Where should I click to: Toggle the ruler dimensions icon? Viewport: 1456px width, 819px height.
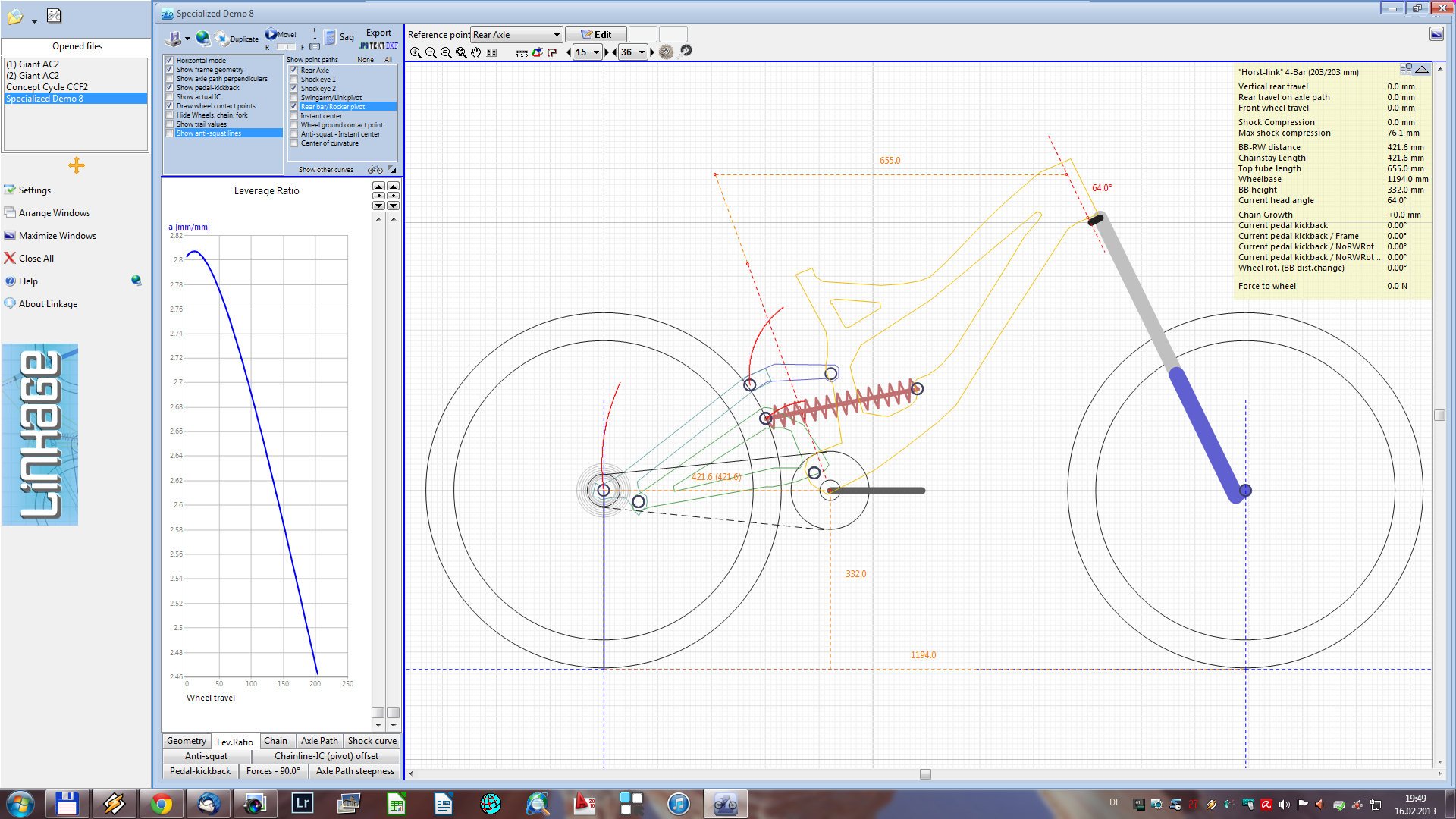tap(522, 52)
